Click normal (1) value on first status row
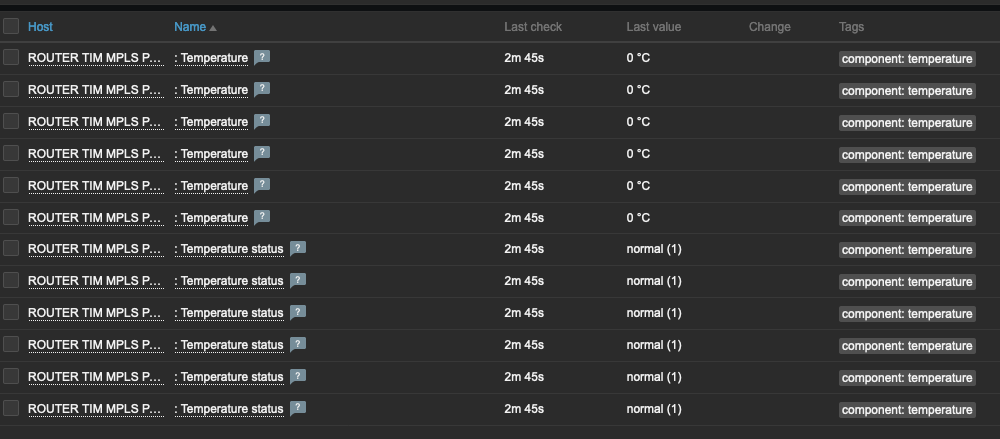This screenshot has width=1000, height=439. pyautogui.click(x=654, y=249)
